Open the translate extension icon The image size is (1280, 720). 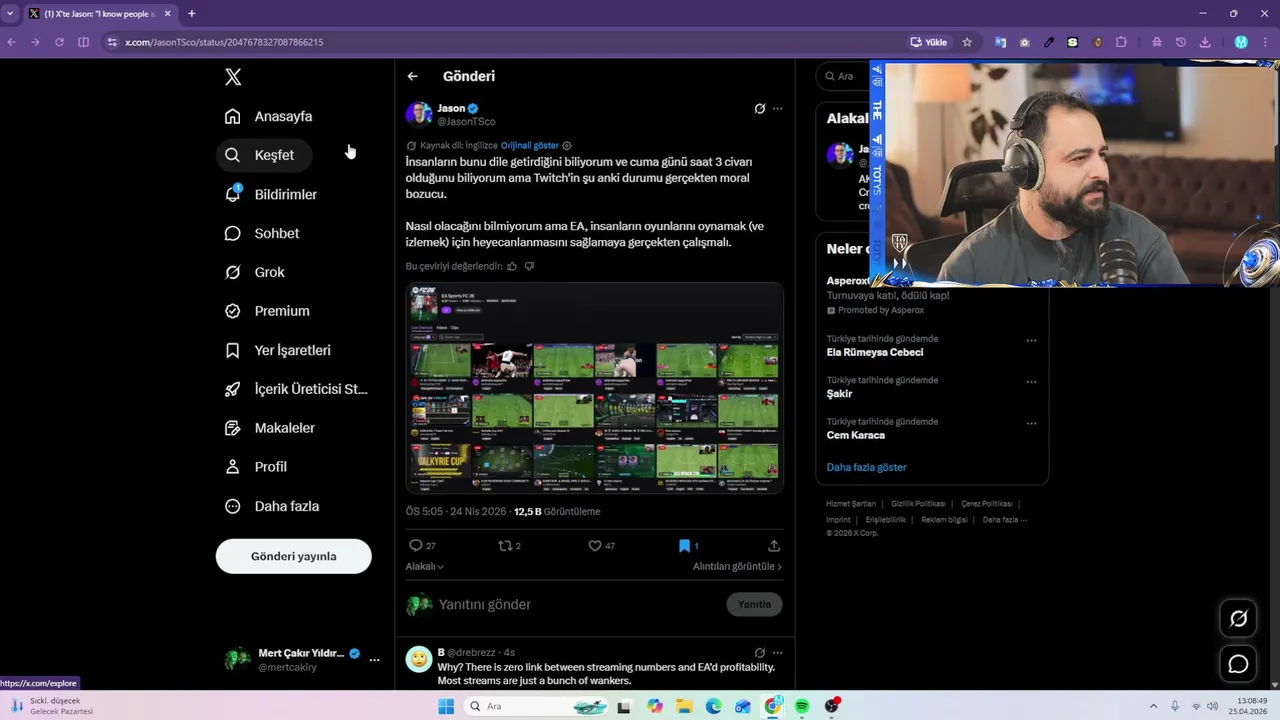1000,42
